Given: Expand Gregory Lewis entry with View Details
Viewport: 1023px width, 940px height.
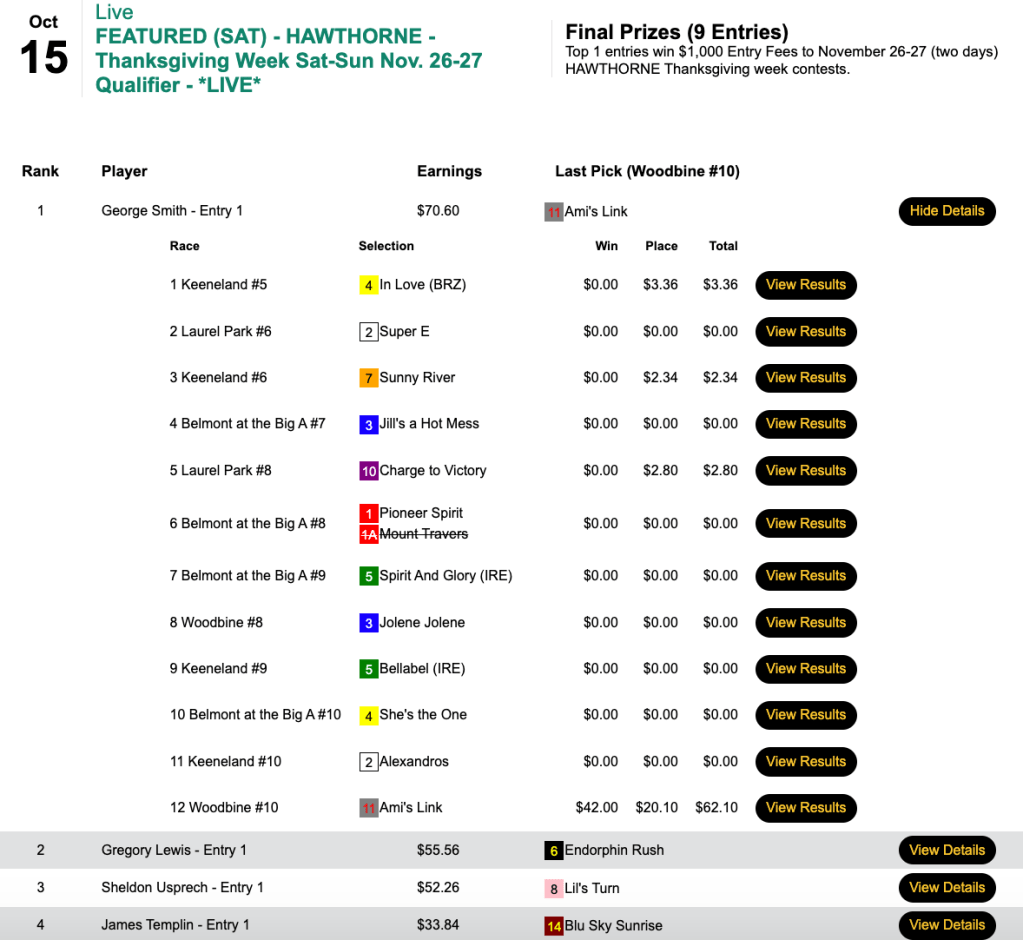Looking at the screenshot, I should tap(946, 851).
